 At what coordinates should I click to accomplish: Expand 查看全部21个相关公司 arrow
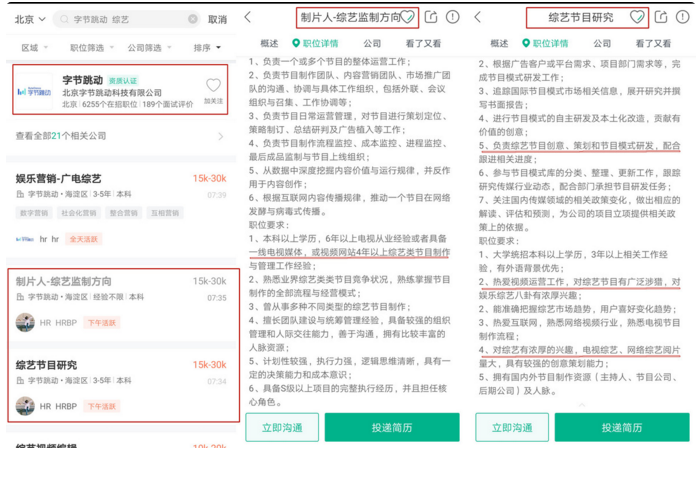coord(221,136)
